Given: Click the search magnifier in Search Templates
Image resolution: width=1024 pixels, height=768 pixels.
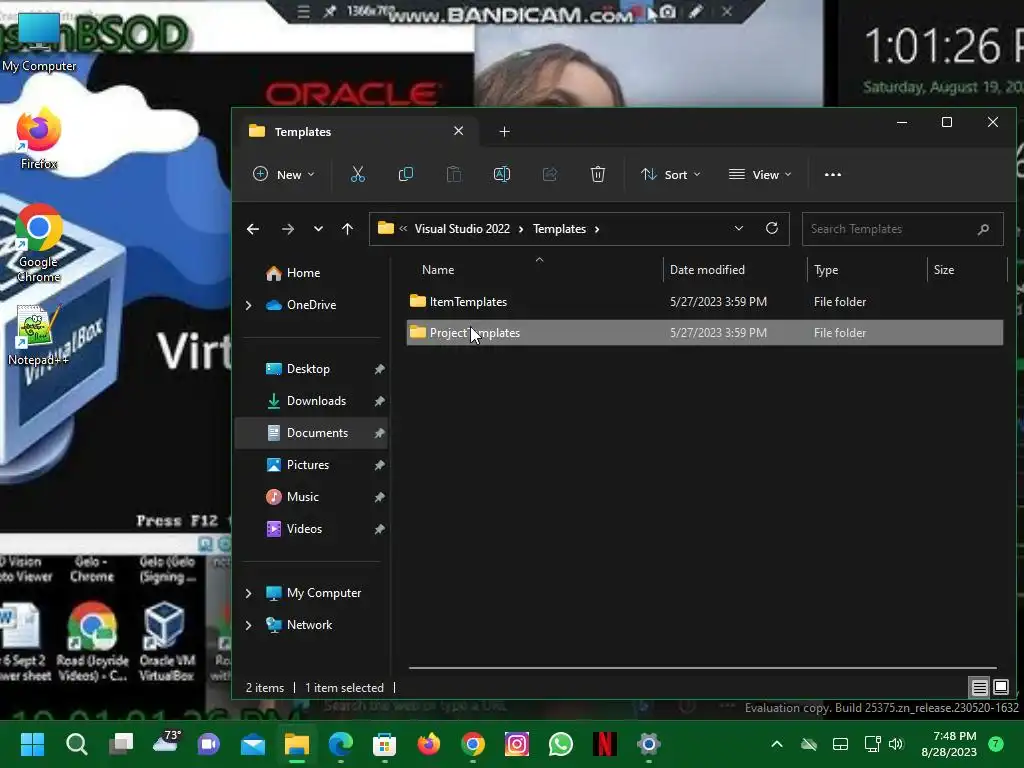Looking at the screenshot, I should tap(983, 229).
